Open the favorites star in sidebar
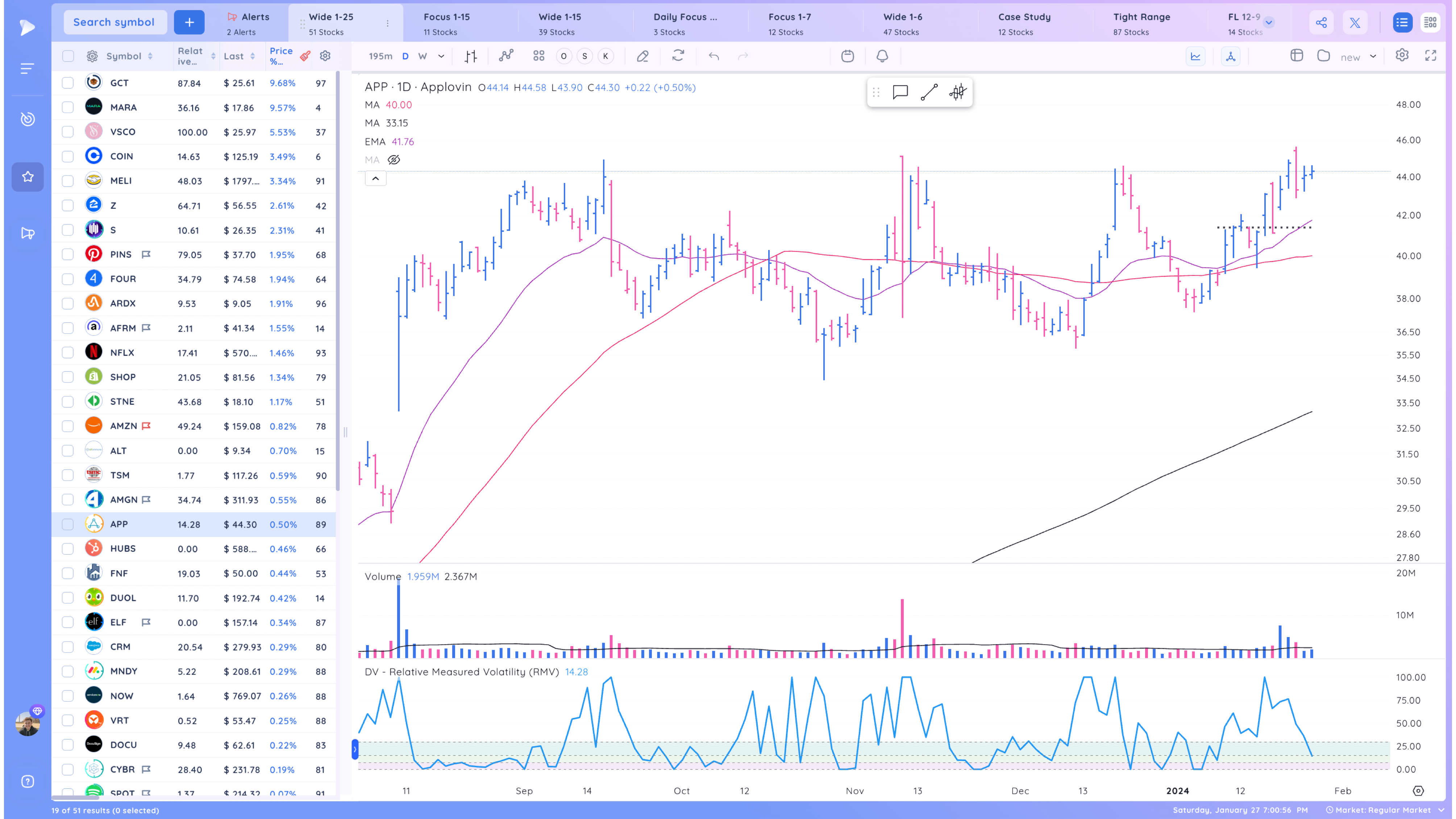The width and height of the screenshot is (1456, 819). pyautogui.click(x=27, y=177)
